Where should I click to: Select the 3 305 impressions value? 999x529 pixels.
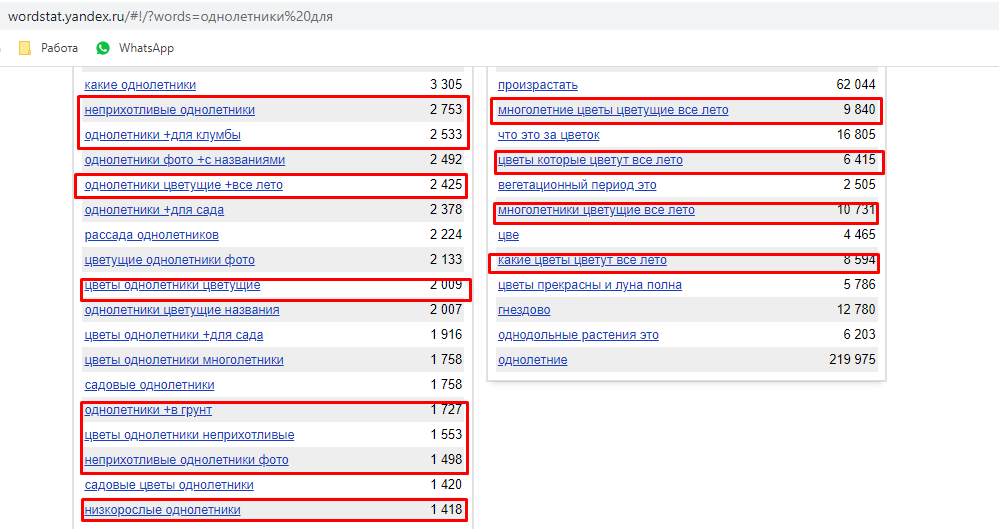(x=446, y=84)
